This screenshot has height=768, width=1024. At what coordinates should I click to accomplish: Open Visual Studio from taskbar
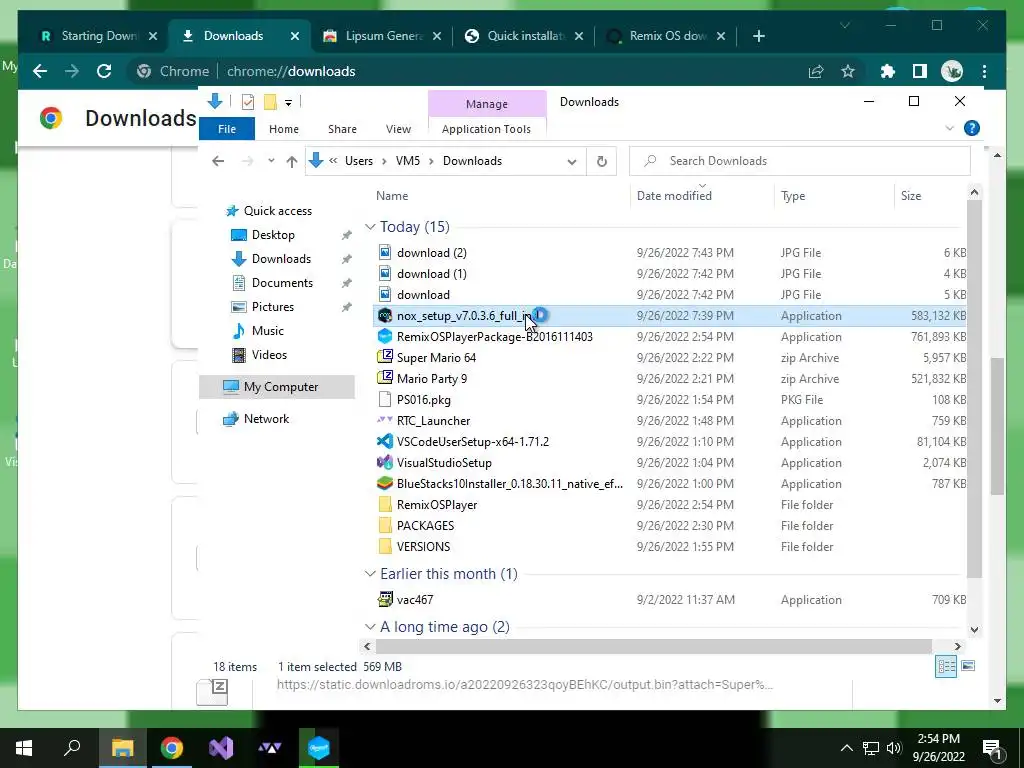tap(221, 748)
